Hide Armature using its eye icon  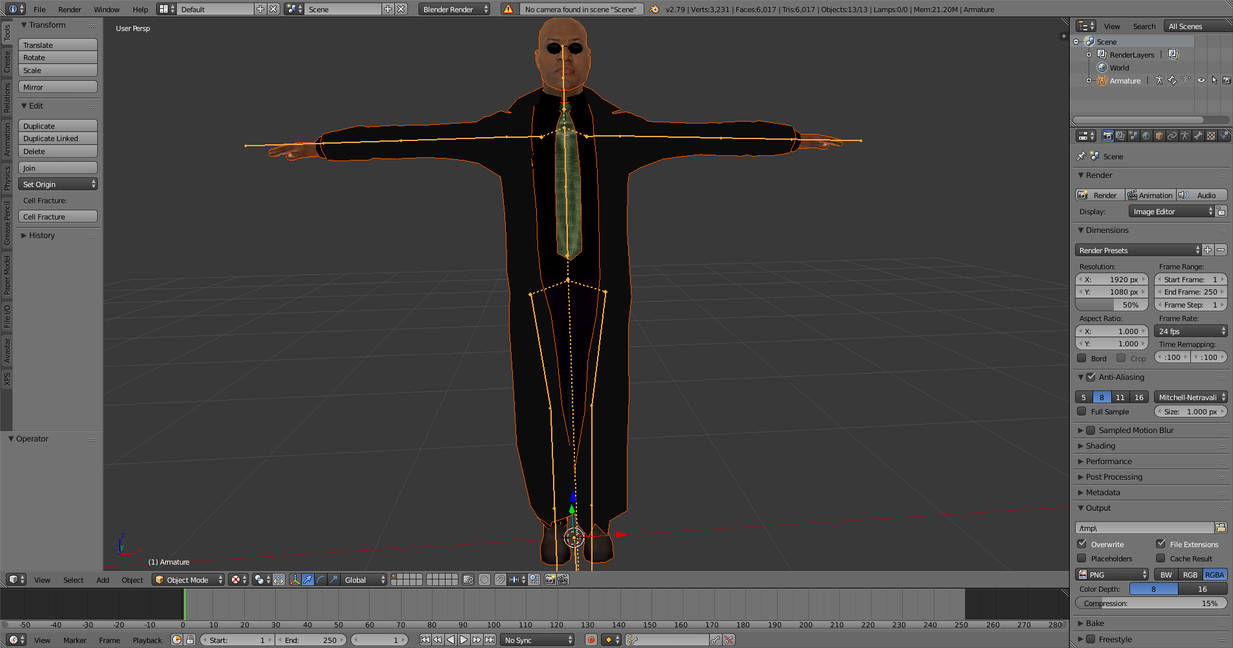tap(1200, 81)
